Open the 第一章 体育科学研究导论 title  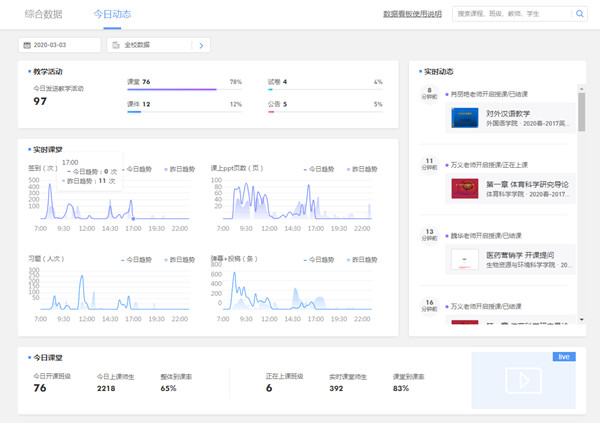pos(527,185)
